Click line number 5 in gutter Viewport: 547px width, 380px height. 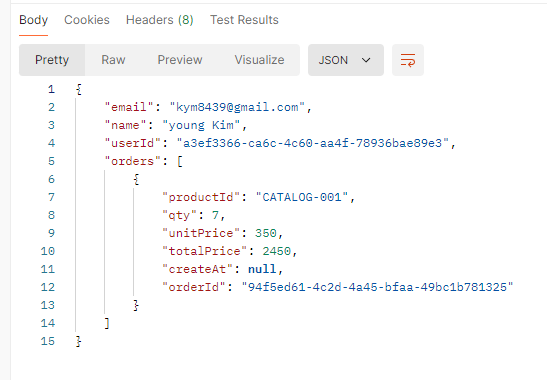coord(51,161)
